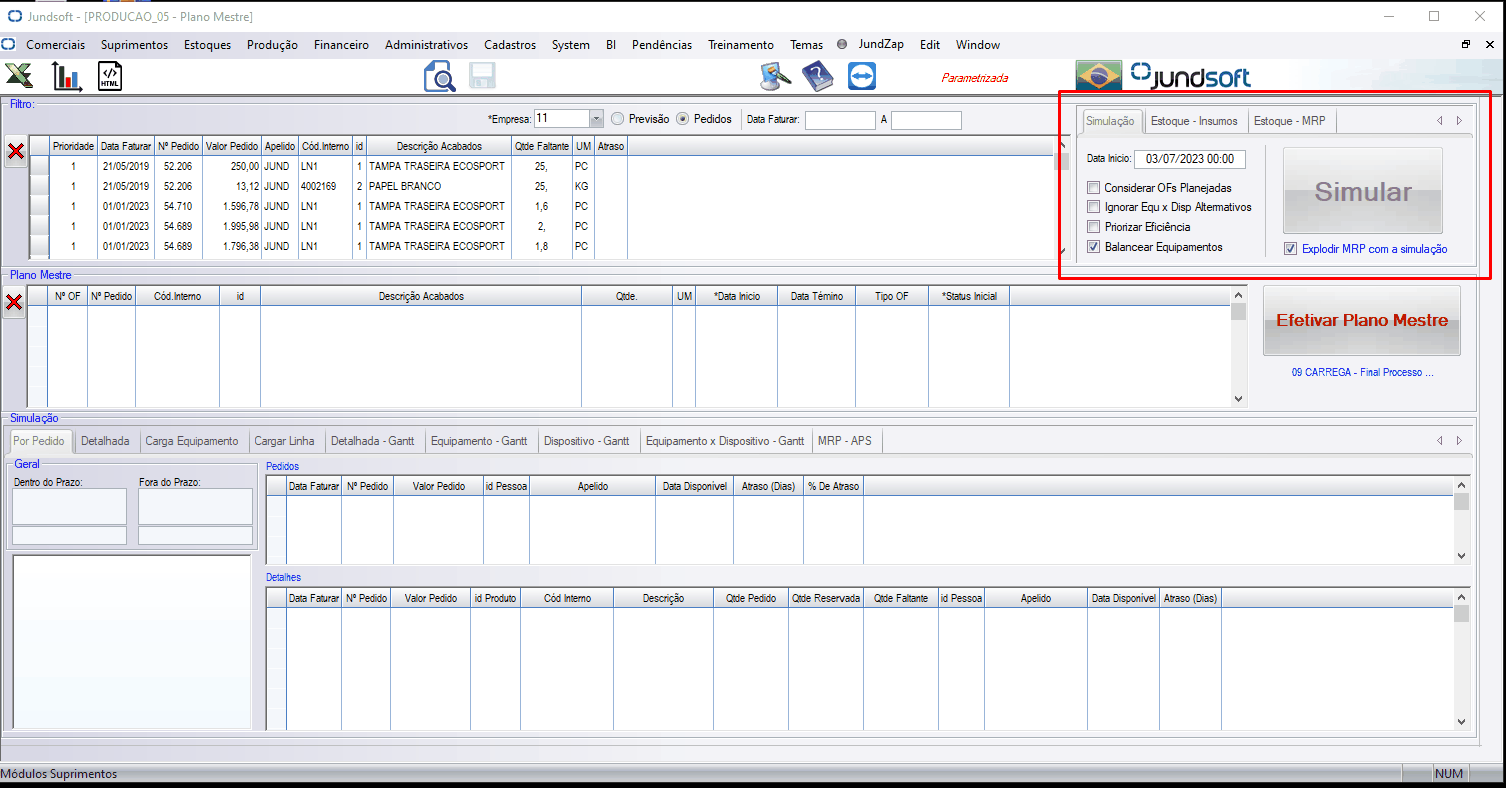Click Efetivar Plano Mestre button
Image resolution: width=1506 pixels, height=788 pixels.
pos(1362,321)
